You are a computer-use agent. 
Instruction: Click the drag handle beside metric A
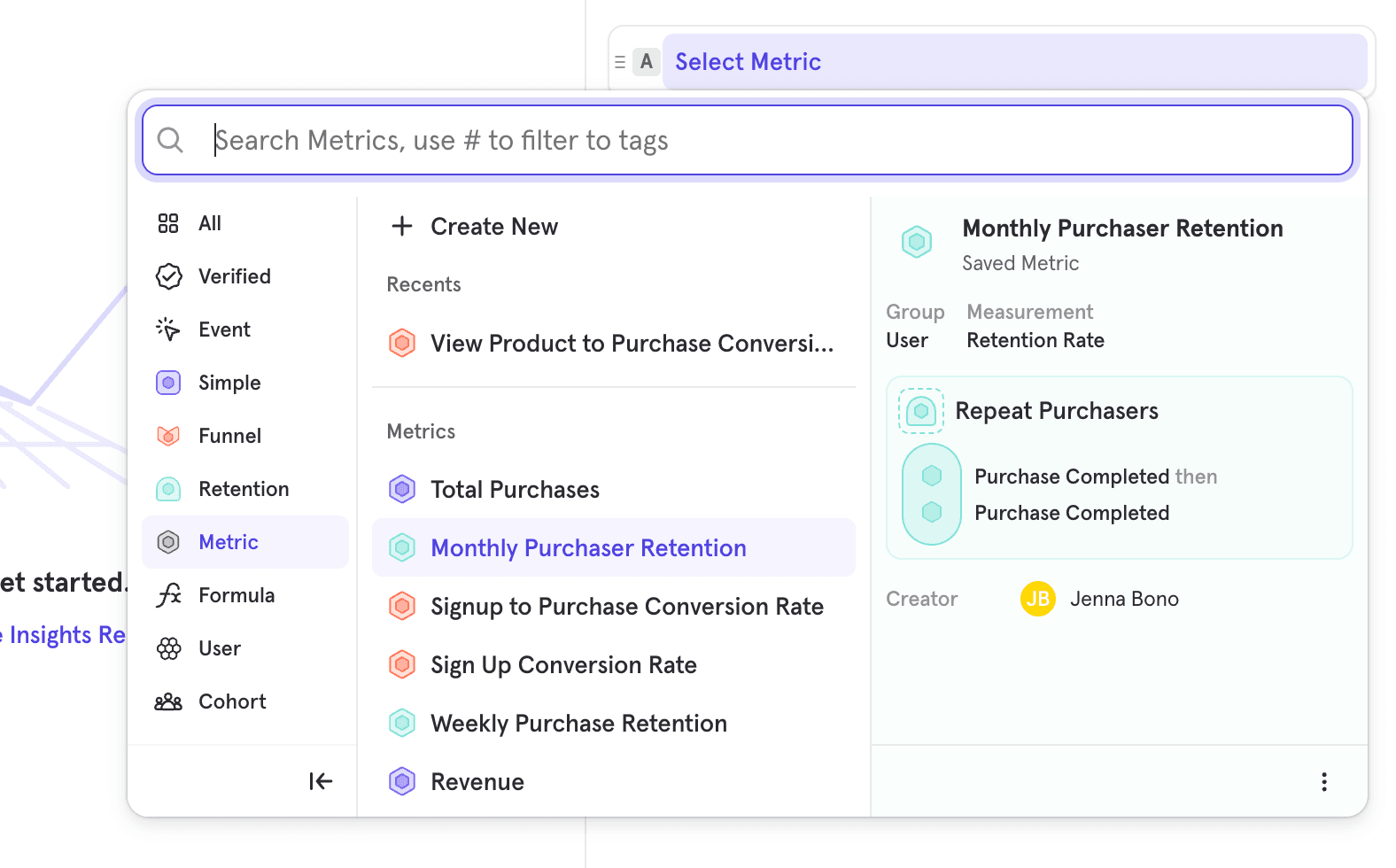[x=620, y=62]
